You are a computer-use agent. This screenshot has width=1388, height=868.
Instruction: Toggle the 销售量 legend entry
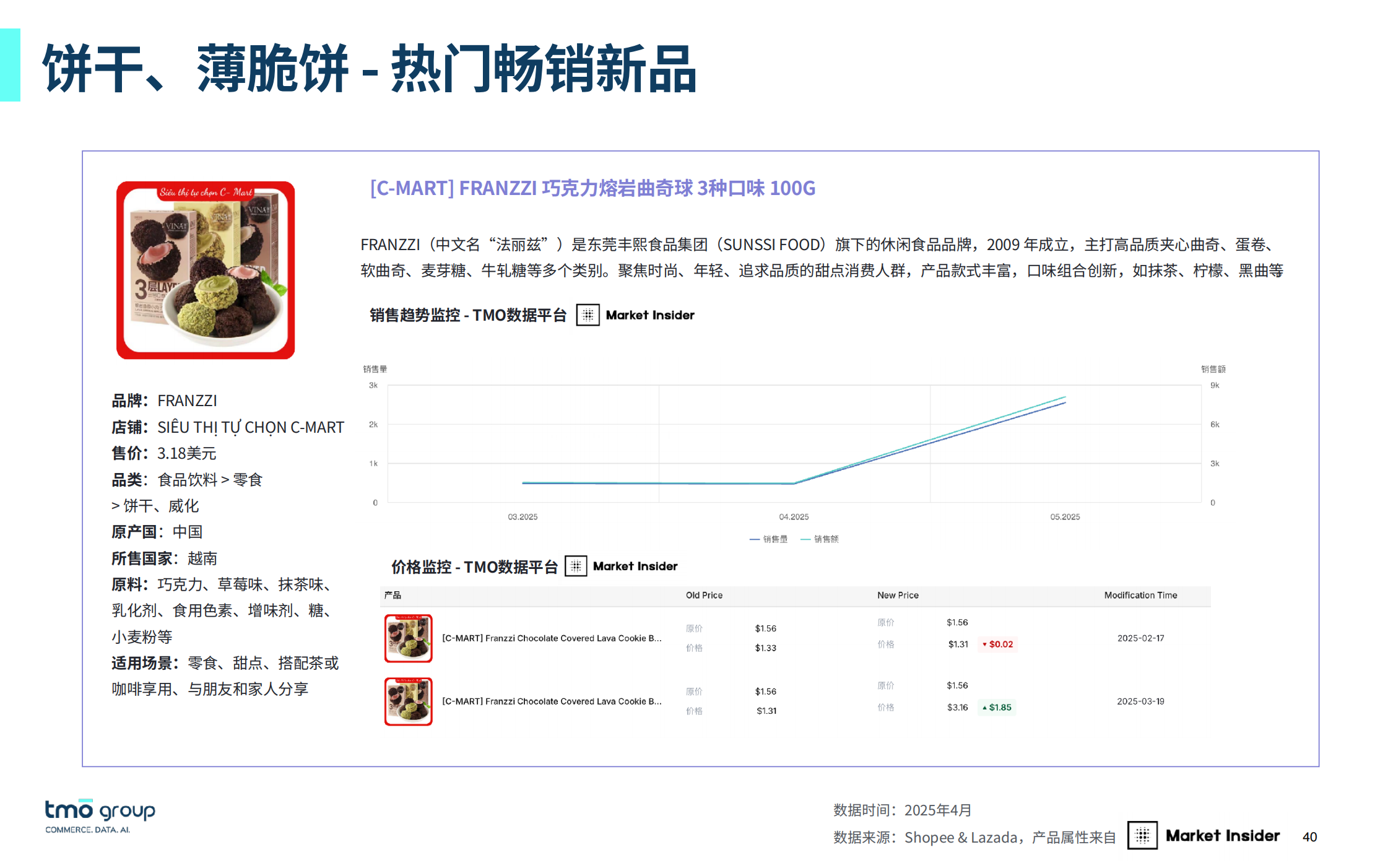click(x=768, y=539)
